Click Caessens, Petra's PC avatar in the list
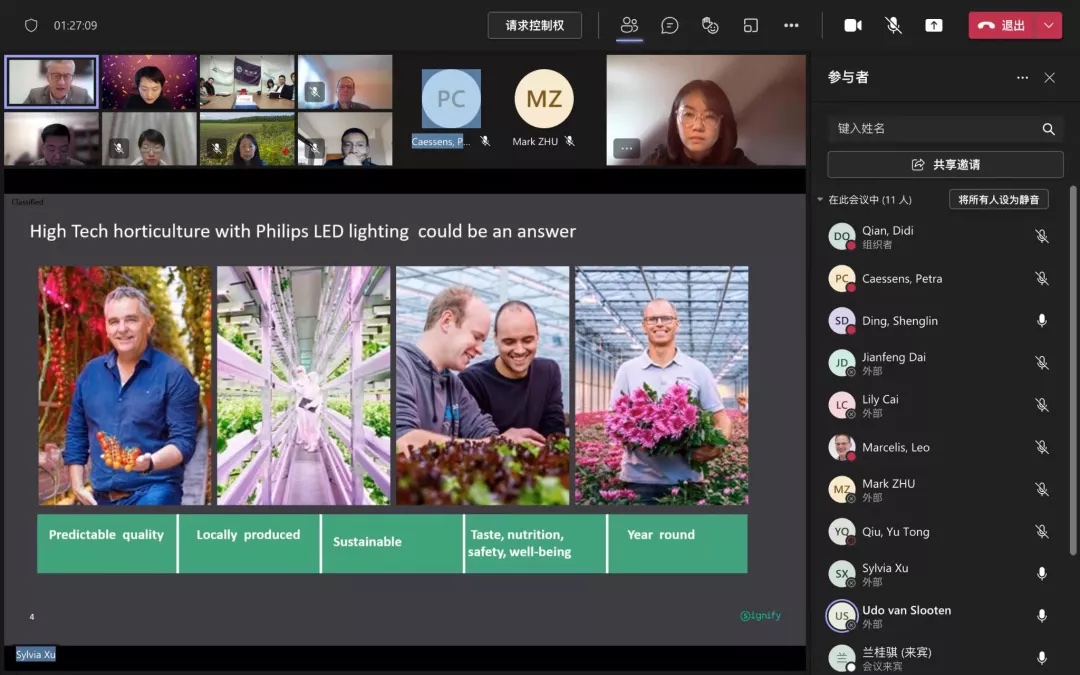 (x=842, y=278)
